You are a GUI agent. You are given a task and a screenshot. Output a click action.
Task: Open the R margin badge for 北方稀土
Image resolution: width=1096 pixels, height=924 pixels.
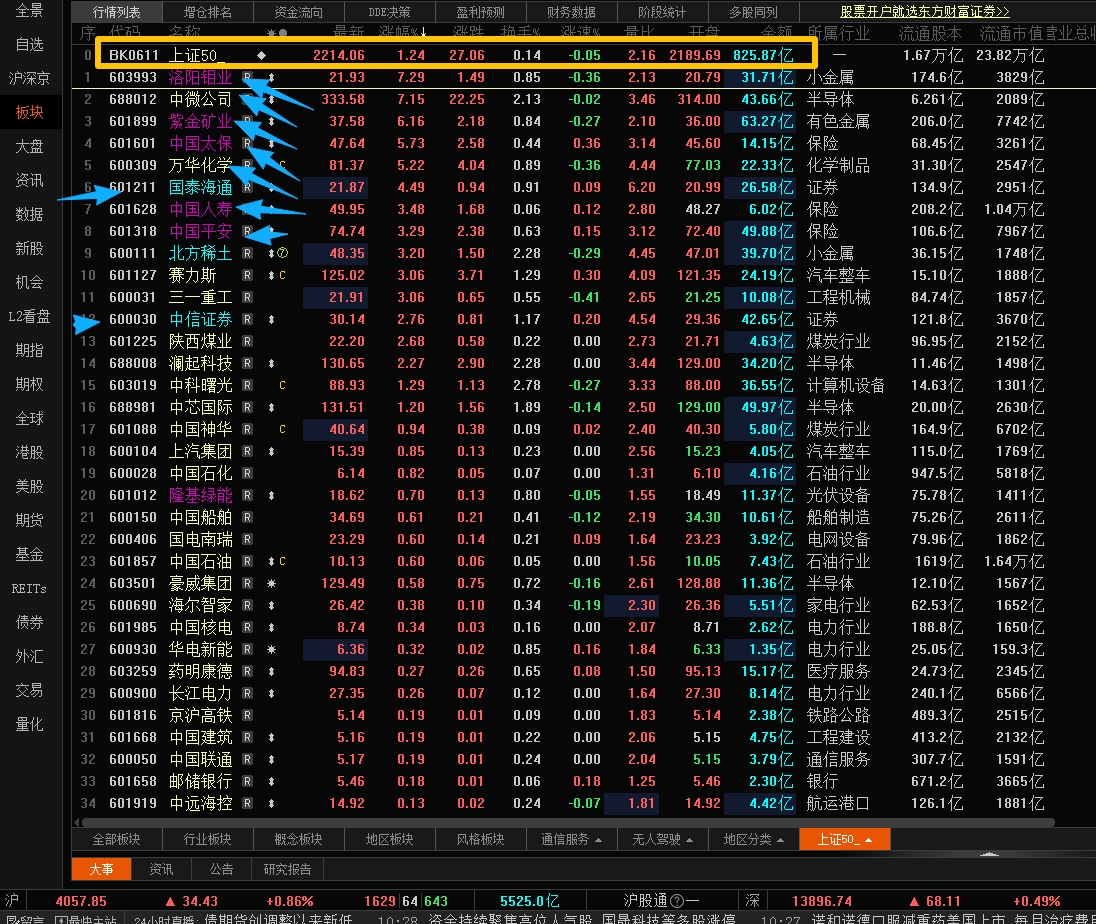tap(247, 253)
